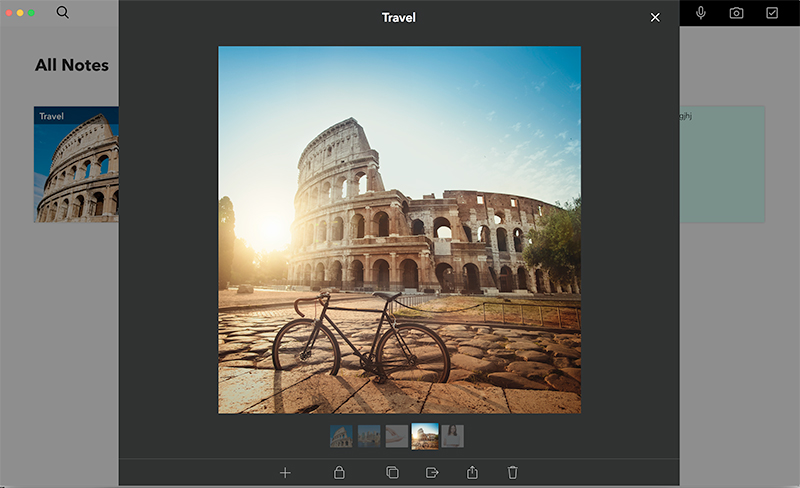Add a new image with the plus icon

285,473
